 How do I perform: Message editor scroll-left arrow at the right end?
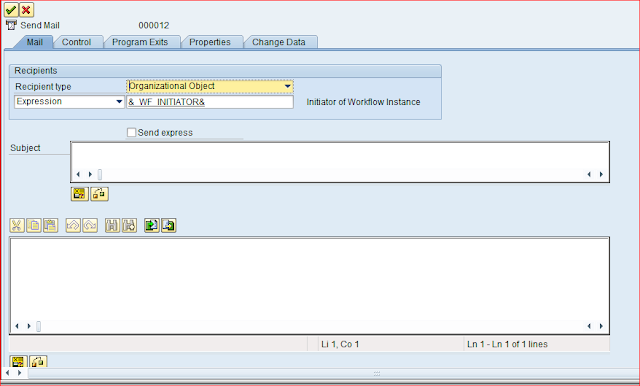(589, 326)
